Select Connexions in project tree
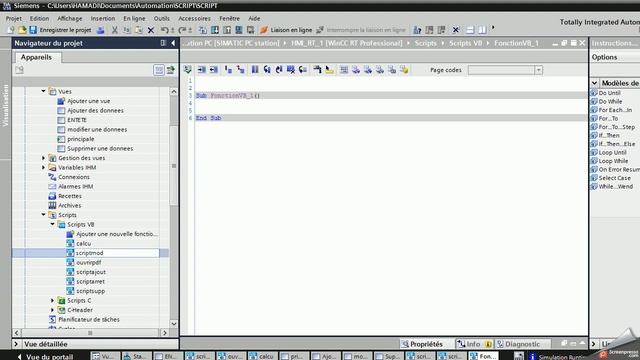The image size is (640, 360). (73, 177)
